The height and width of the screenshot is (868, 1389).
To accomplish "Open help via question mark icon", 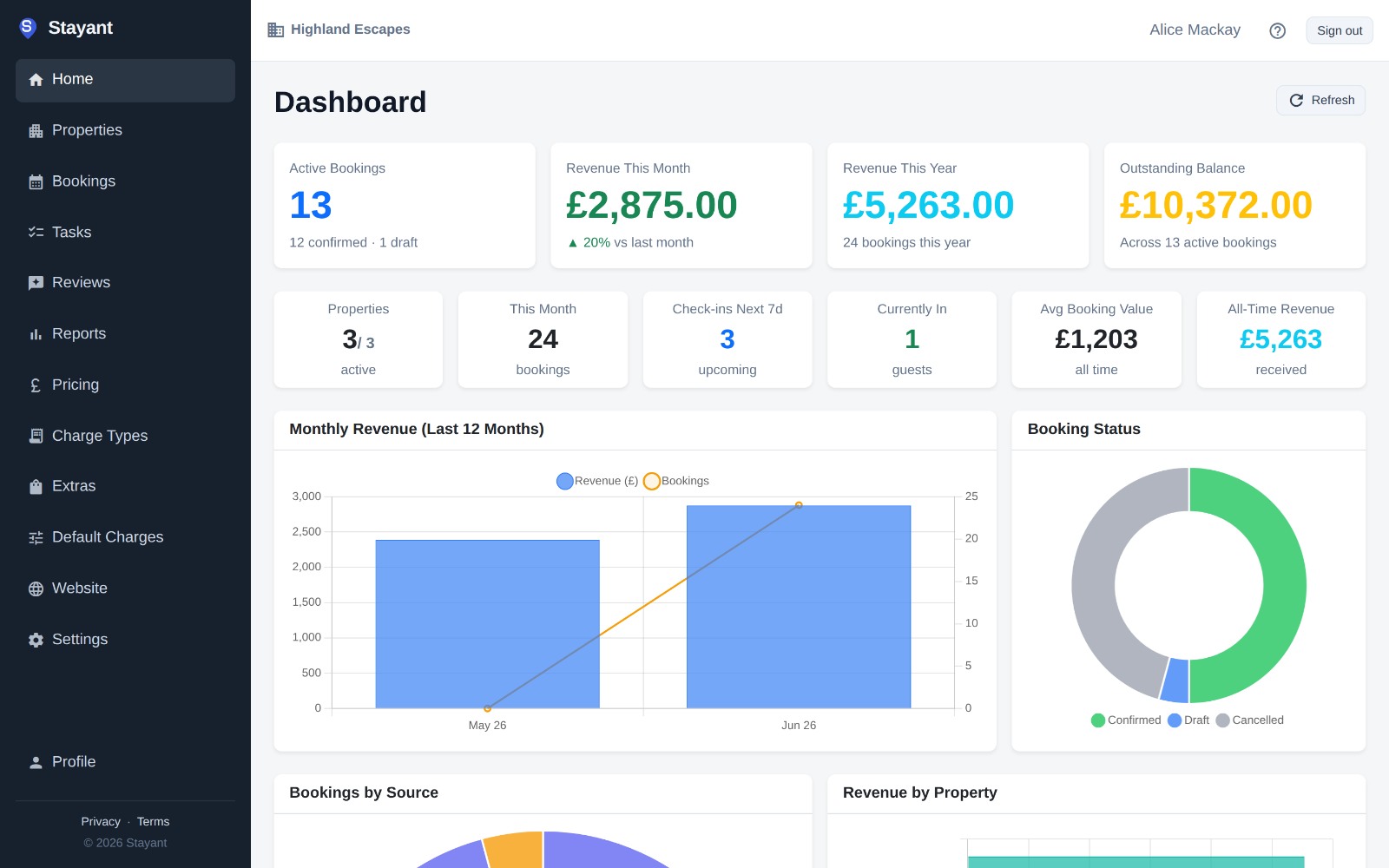I will click(1277, 30).
